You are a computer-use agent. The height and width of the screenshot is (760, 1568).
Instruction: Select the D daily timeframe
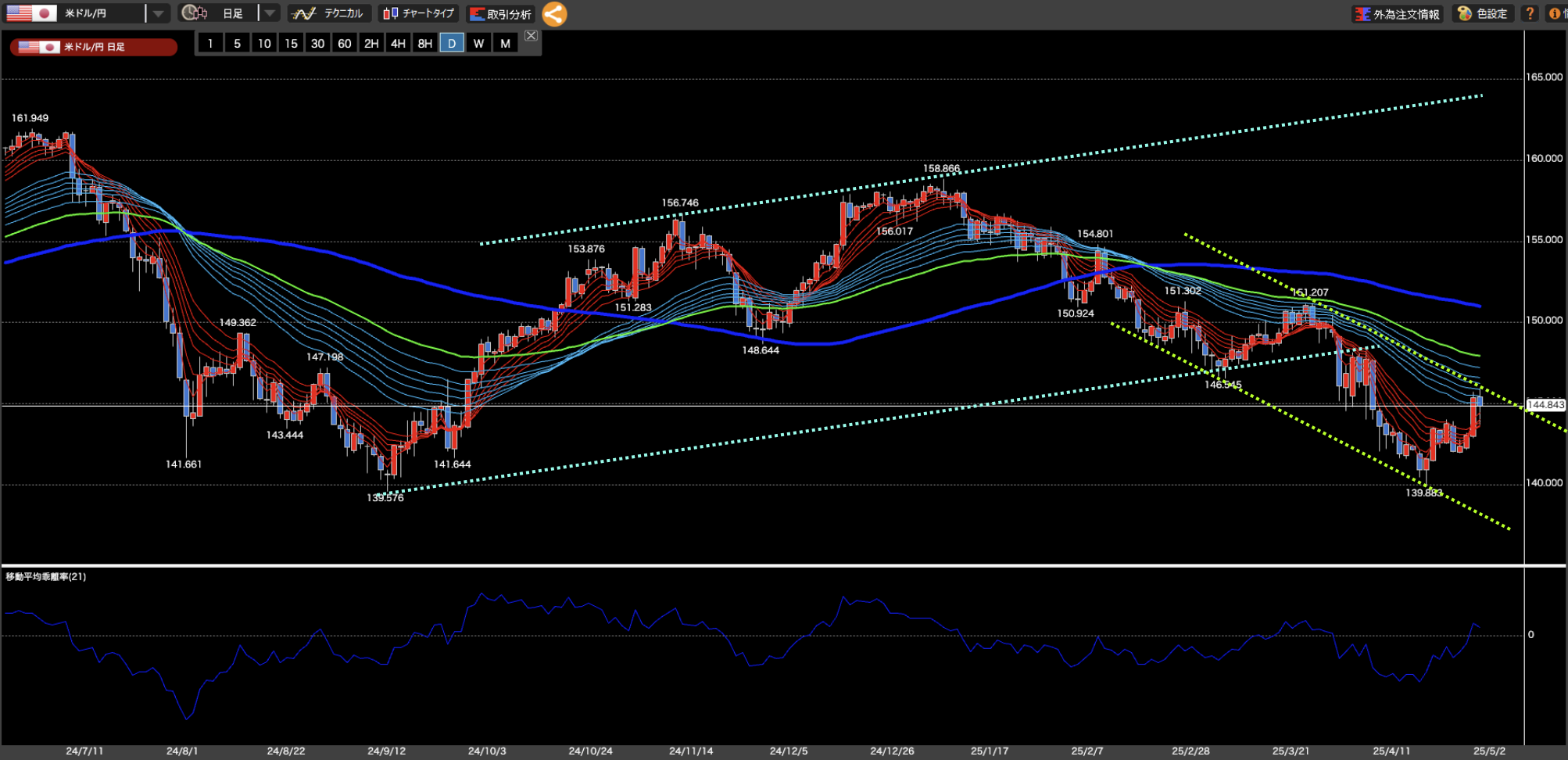[x=452, y=43]
